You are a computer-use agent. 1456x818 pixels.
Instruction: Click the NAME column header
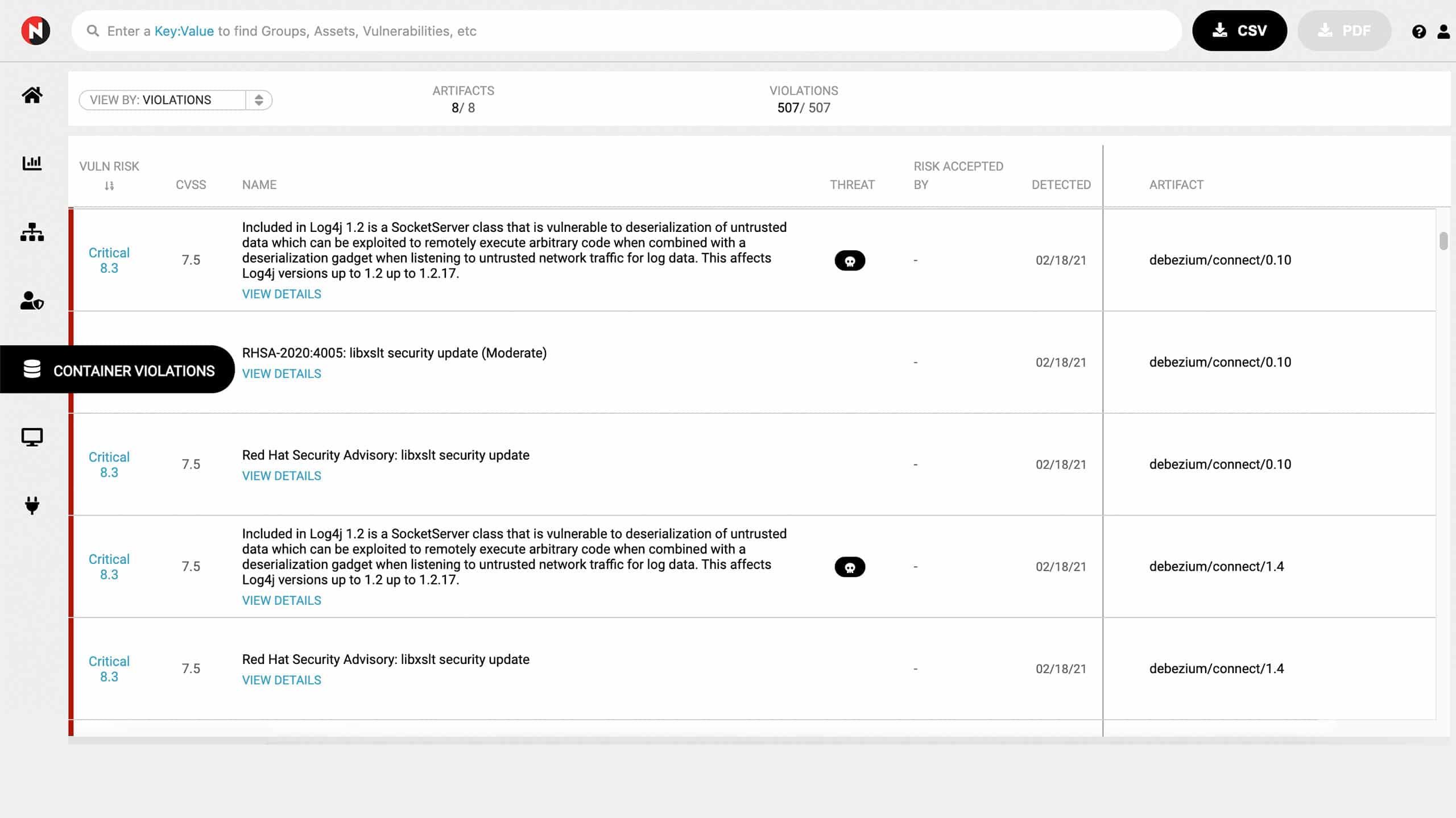point(259,185)
